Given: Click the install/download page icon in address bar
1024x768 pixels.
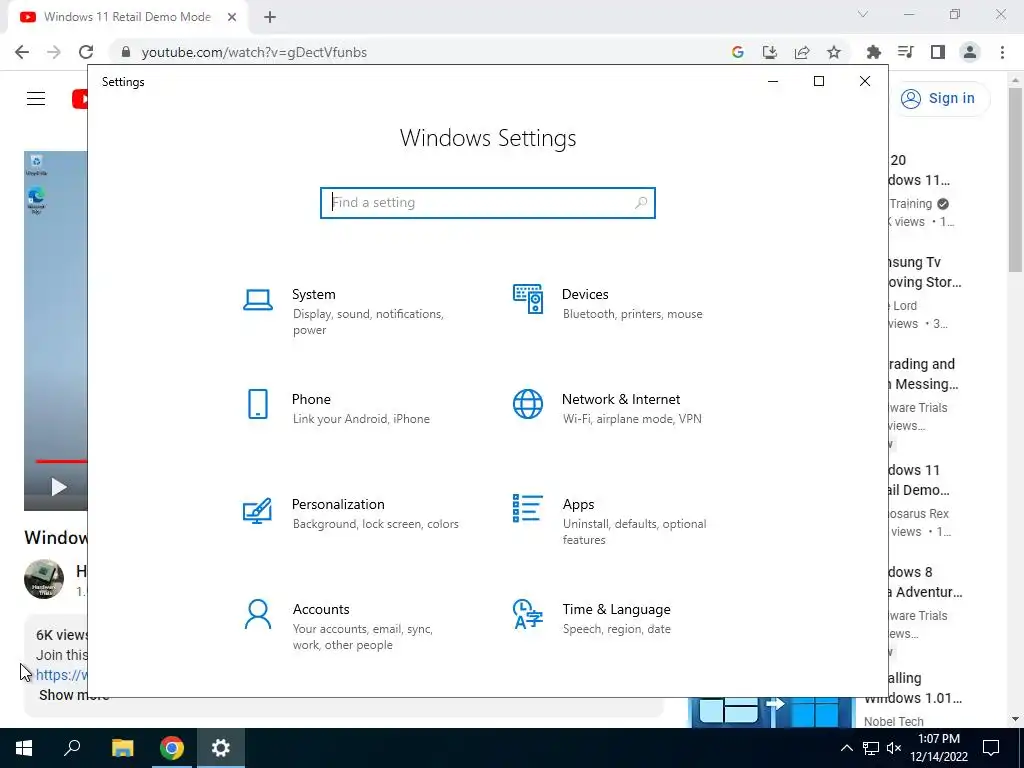Looking at the screenshot, I should [x=770, y=52].
